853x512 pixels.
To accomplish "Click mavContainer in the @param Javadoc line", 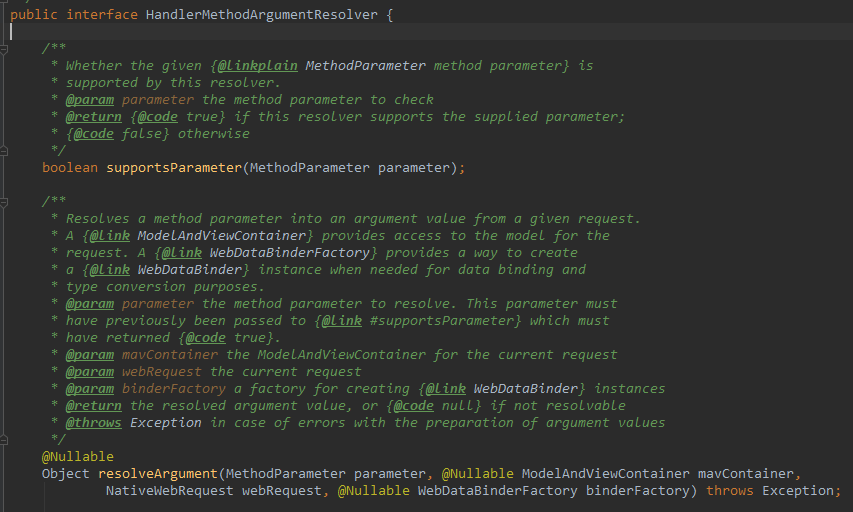I will (x=170, y=355).
